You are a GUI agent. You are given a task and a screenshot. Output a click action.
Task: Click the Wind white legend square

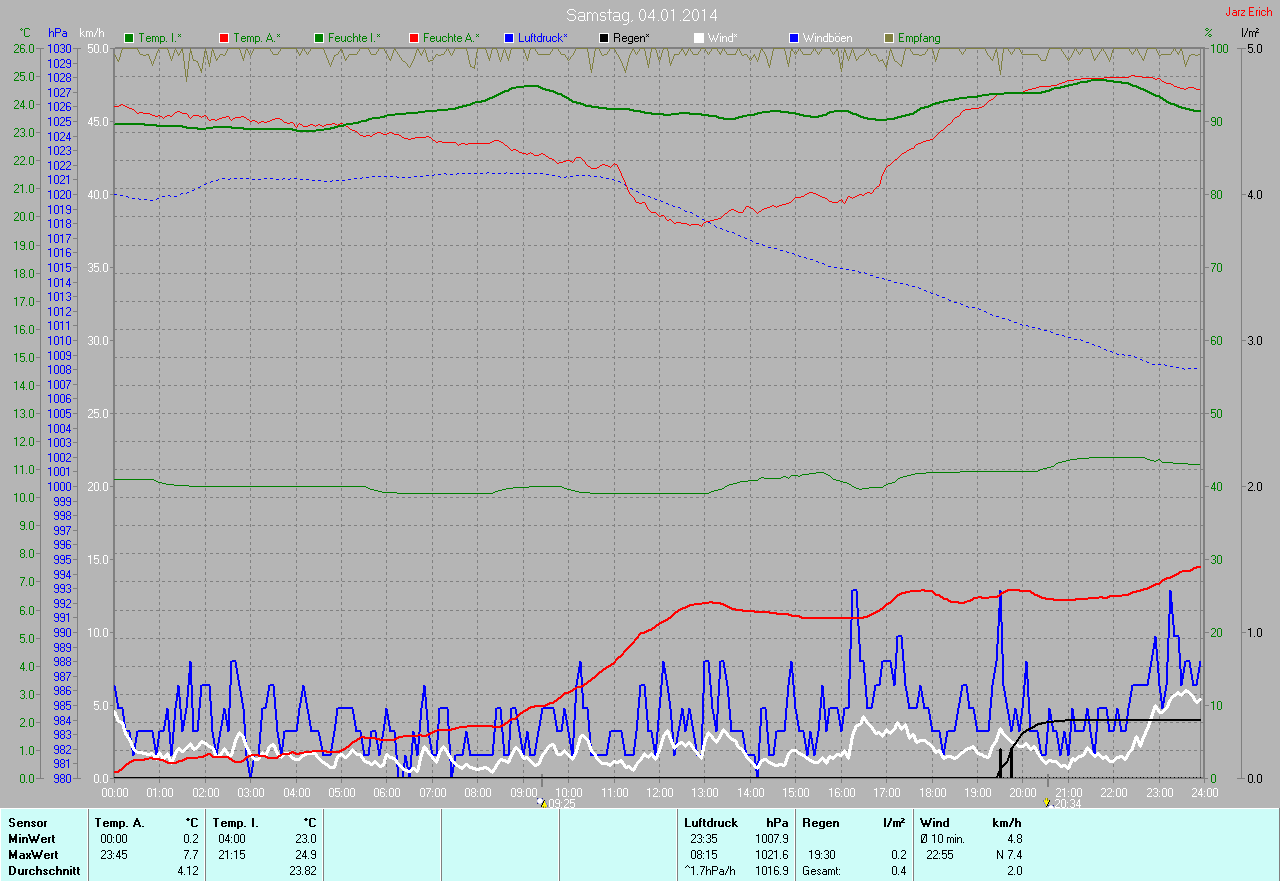[x=699, y=38]
